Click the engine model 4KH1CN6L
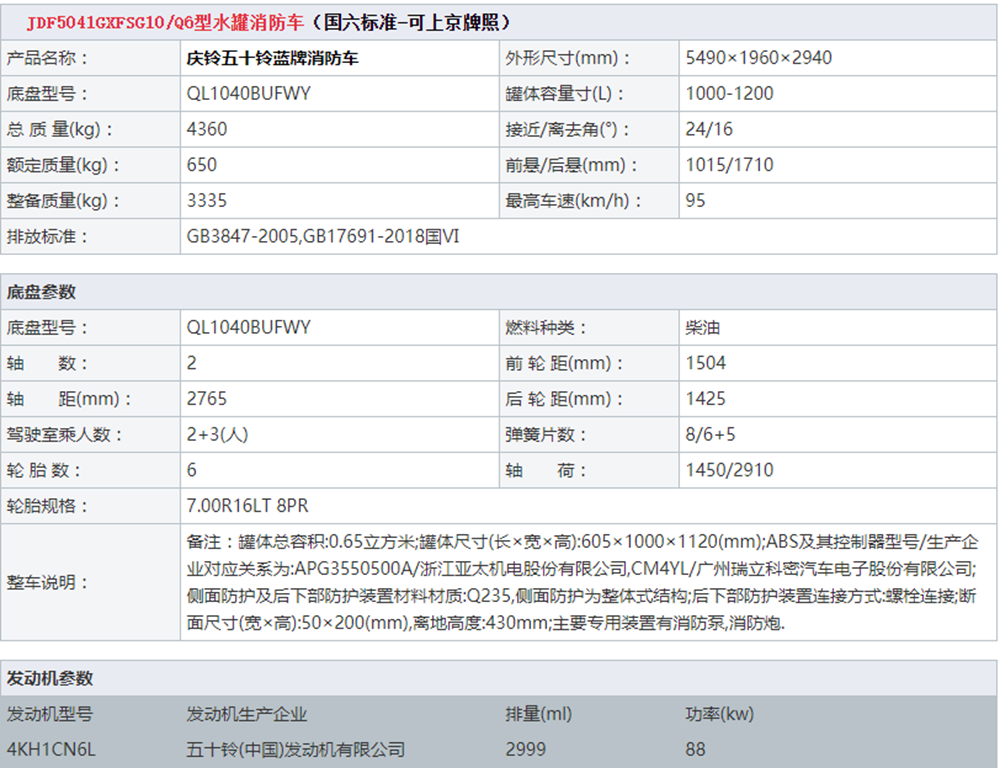 [x=51, y=750]
